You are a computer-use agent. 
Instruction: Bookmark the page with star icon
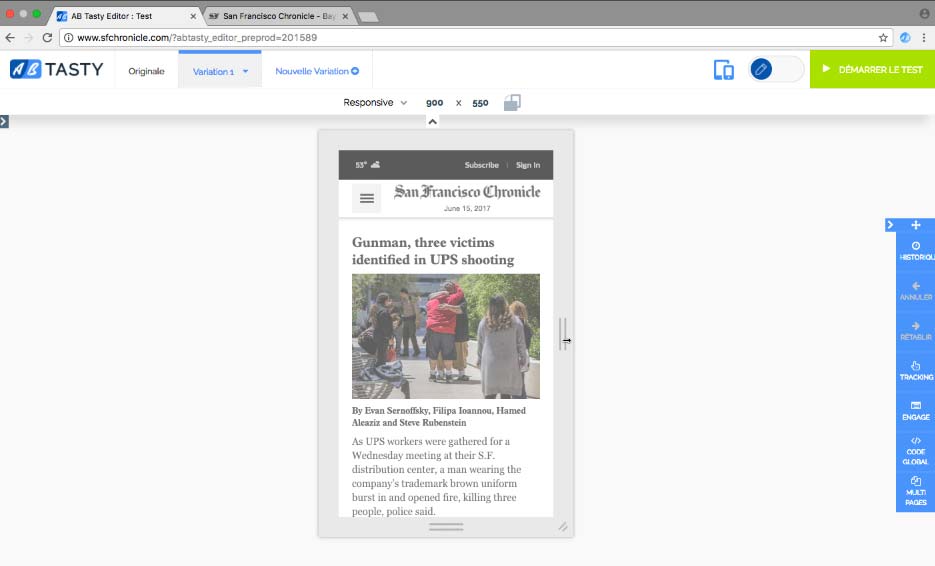pos(883,38)
